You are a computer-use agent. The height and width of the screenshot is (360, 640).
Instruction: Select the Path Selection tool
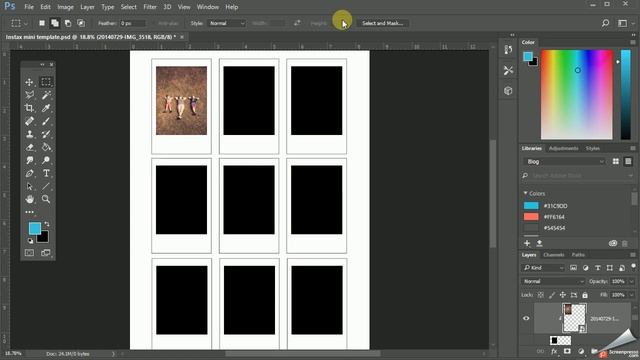(x=29, y=187)
